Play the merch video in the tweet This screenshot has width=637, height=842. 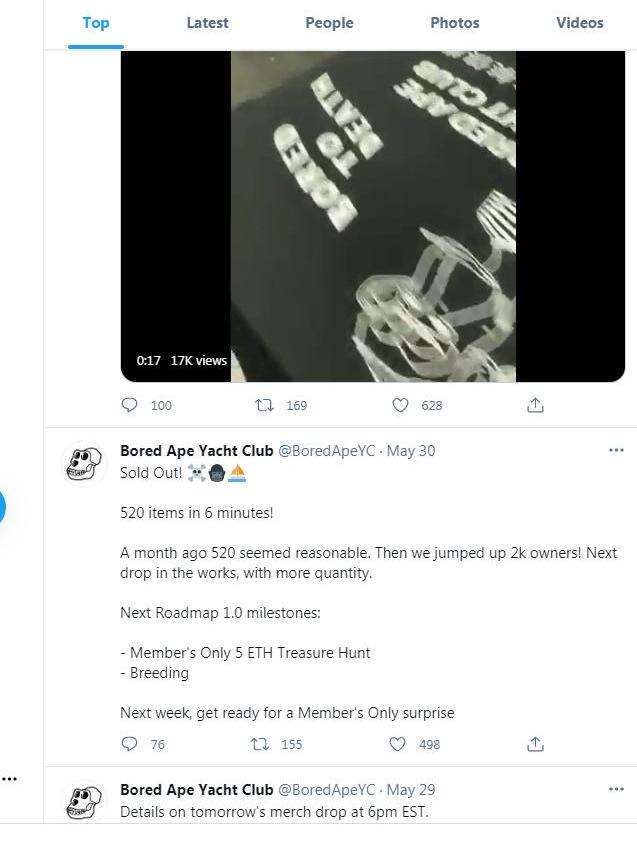373,215
